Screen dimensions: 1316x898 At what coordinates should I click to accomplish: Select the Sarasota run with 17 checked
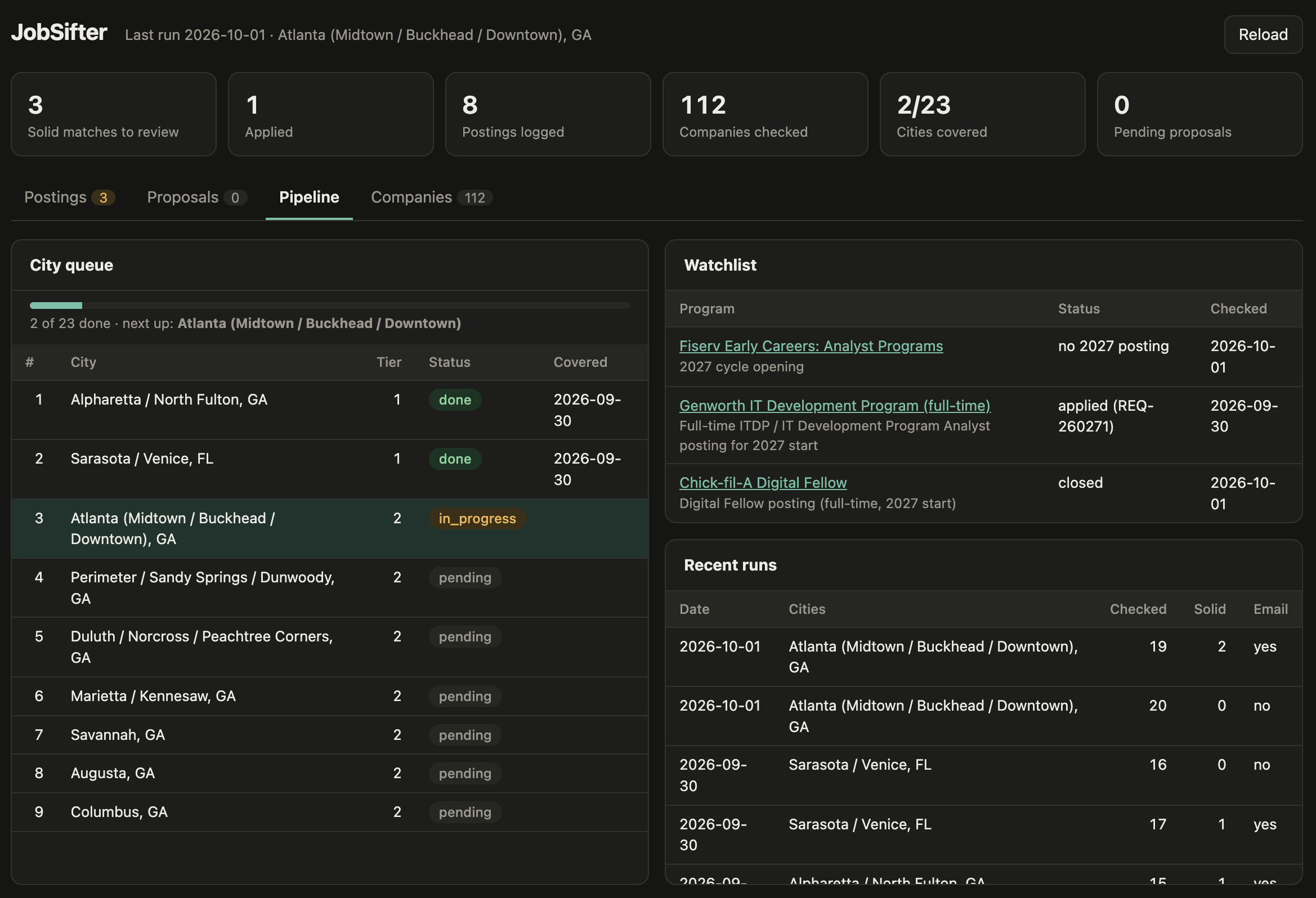point(983,834)
